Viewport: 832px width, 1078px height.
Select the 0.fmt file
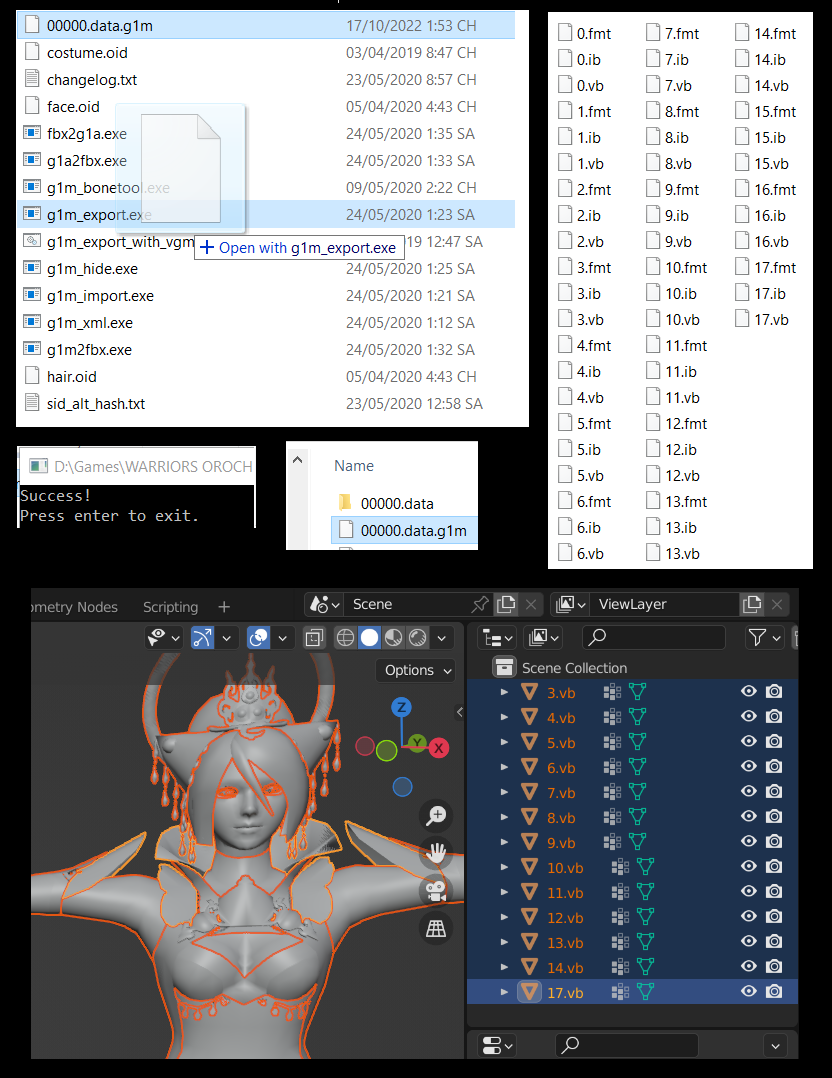tap(584, 34)
